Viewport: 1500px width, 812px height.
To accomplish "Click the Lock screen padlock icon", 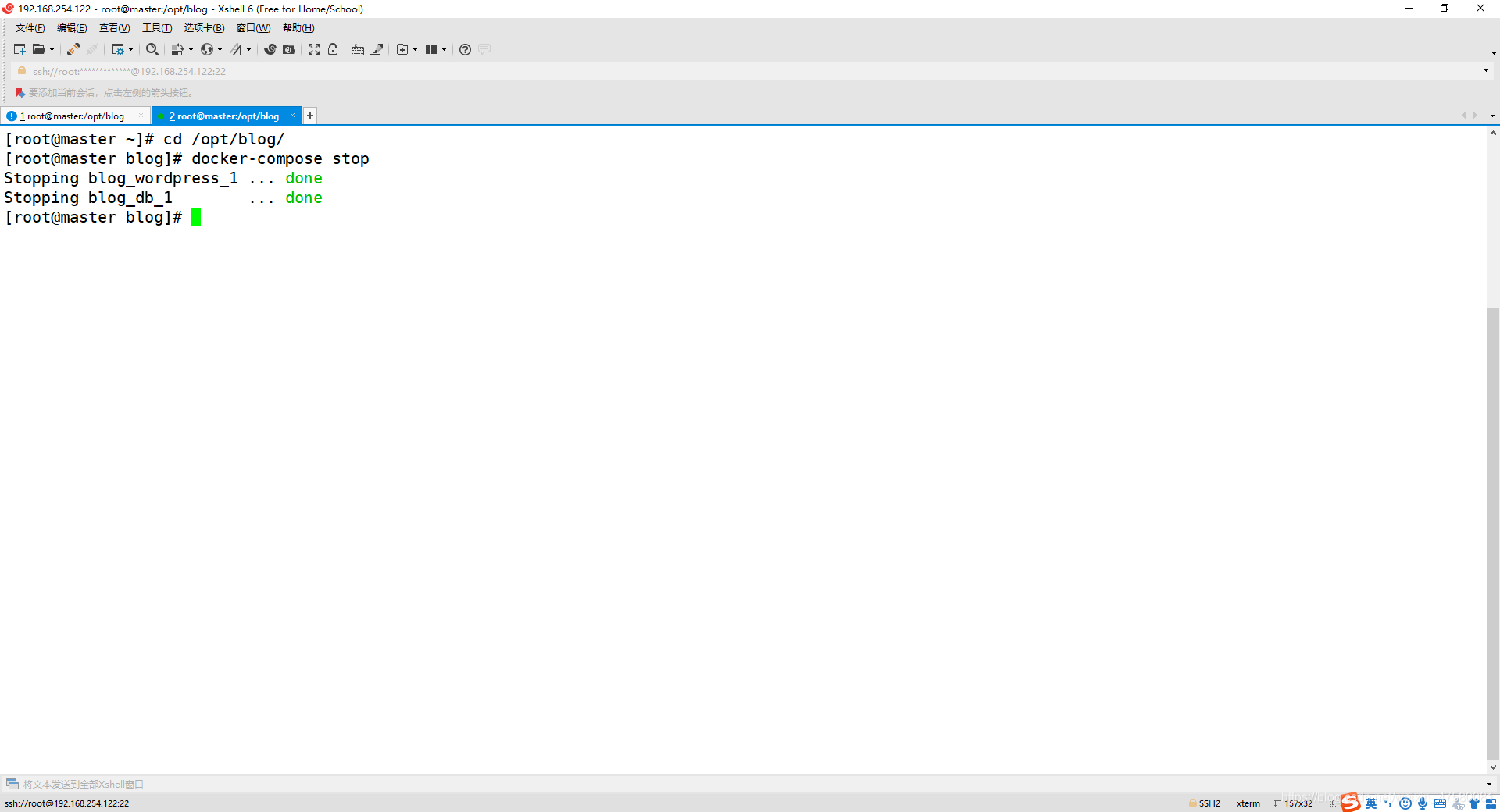I will [x=333, y=49].
